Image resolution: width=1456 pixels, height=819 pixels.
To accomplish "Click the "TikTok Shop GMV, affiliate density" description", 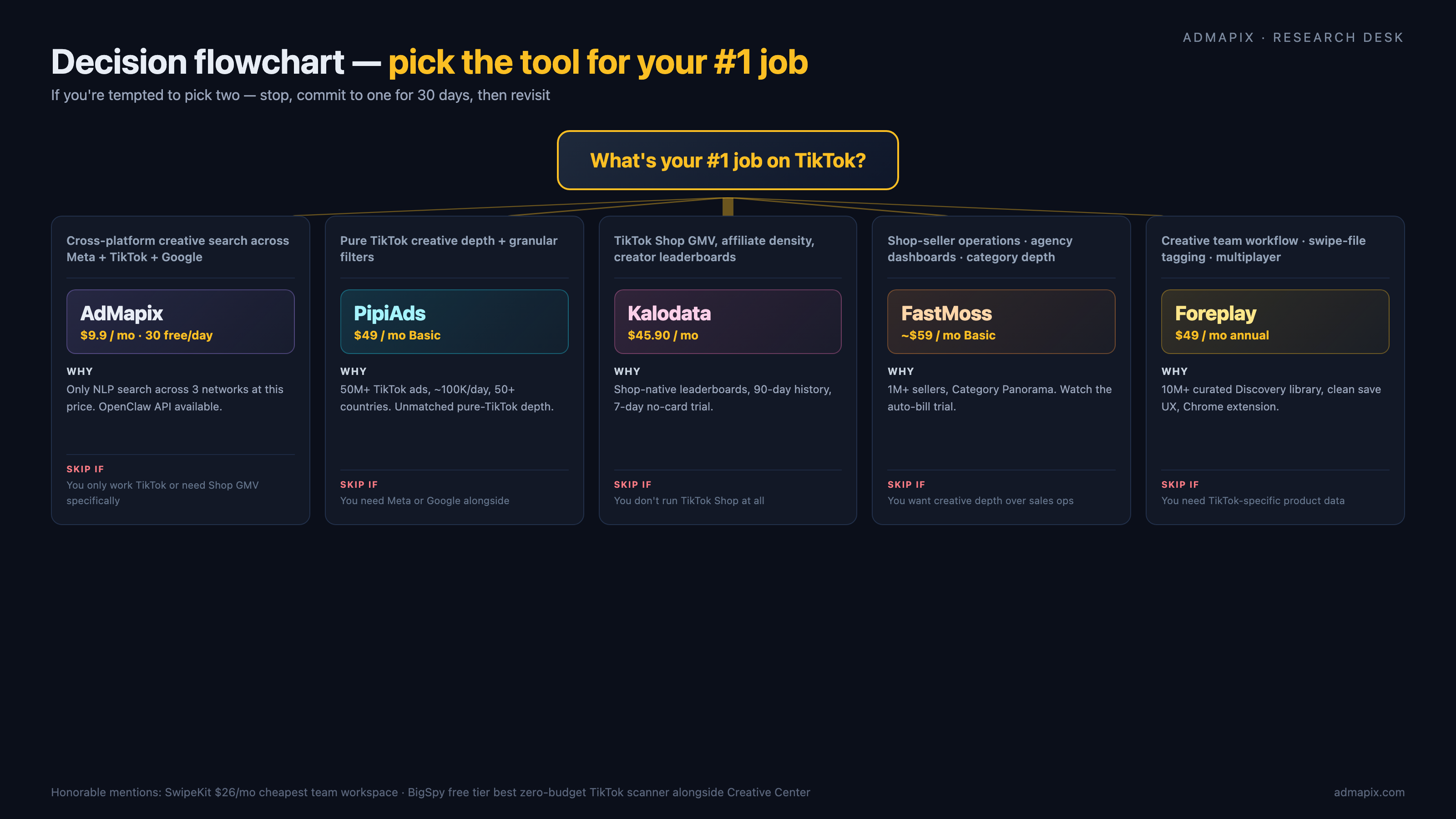I will coord(714,249).
